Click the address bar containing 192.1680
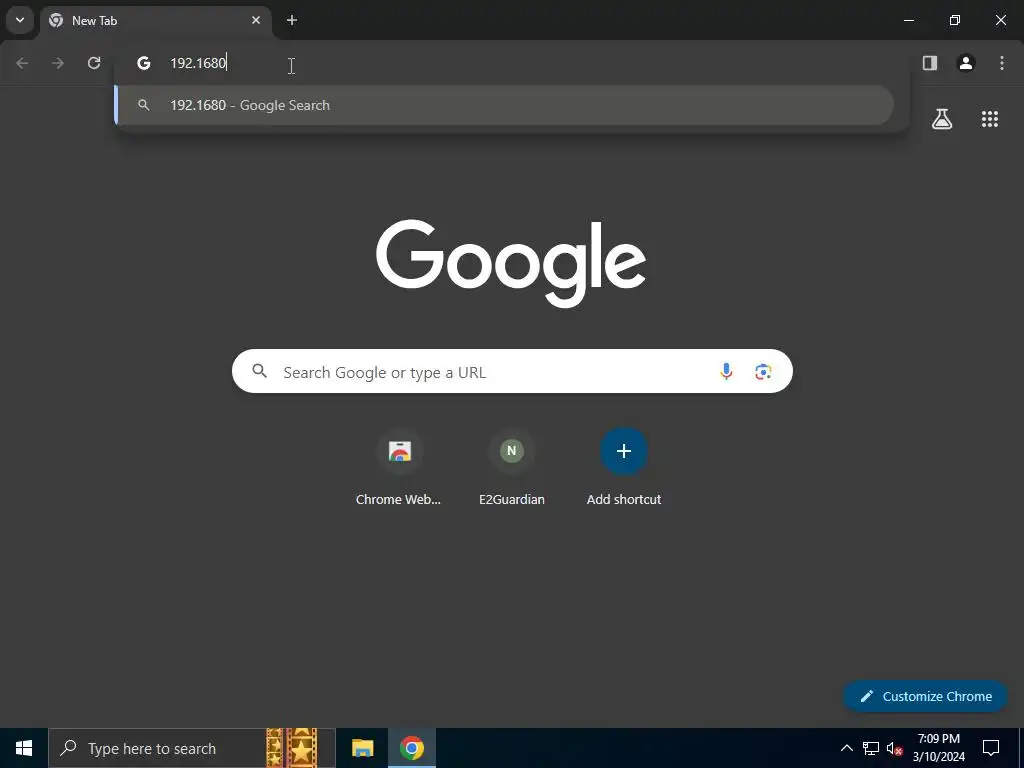 (x=512, y=63)
